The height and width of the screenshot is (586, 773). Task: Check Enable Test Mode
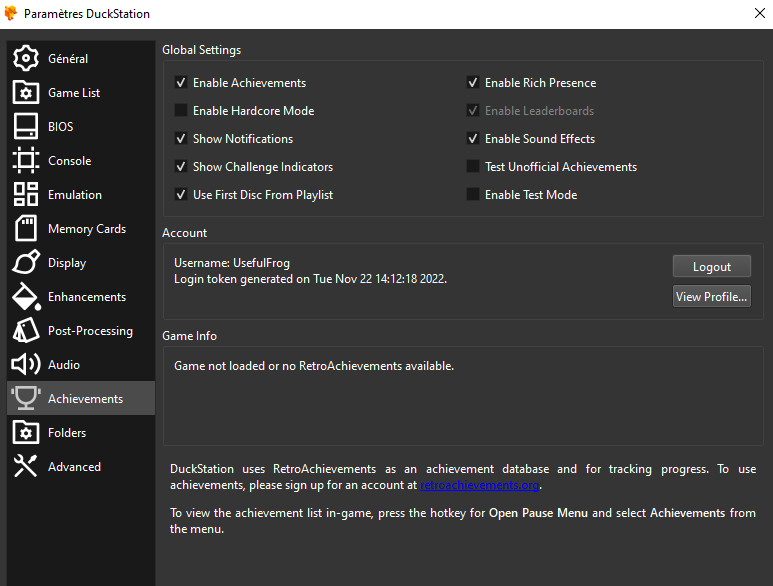click(473, 195)
